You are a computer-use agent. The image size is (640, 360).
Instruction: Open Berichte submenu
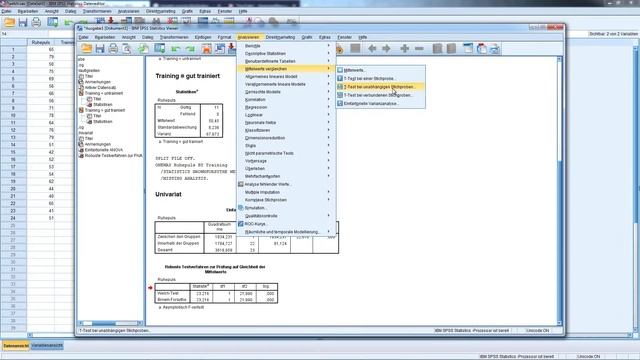286,46
